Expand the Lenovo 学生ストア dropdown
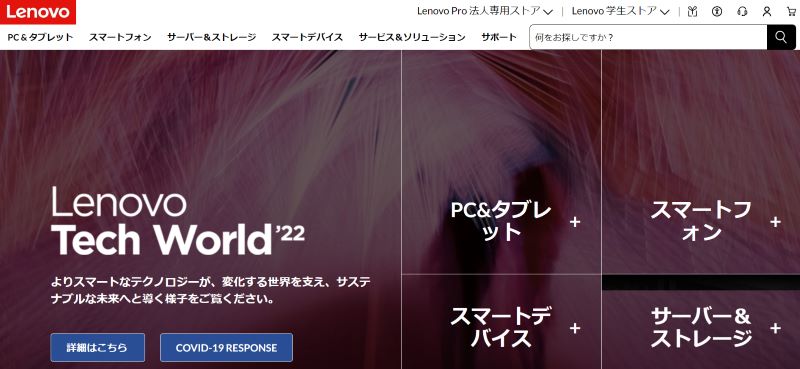This screenshot has height=369, width=800. tap(620, 11)
